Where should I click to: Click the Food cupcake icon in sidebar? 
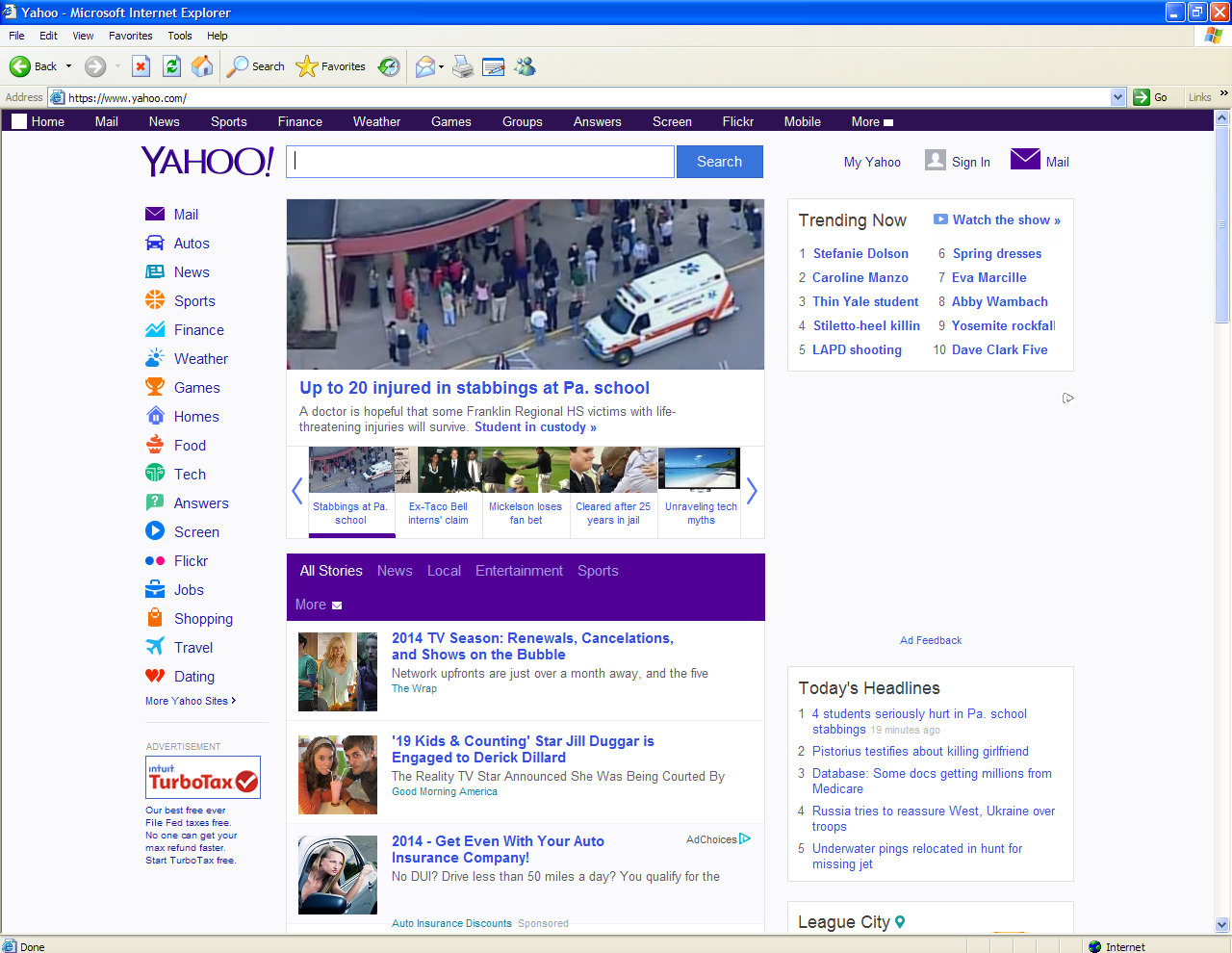pos(155,445)
